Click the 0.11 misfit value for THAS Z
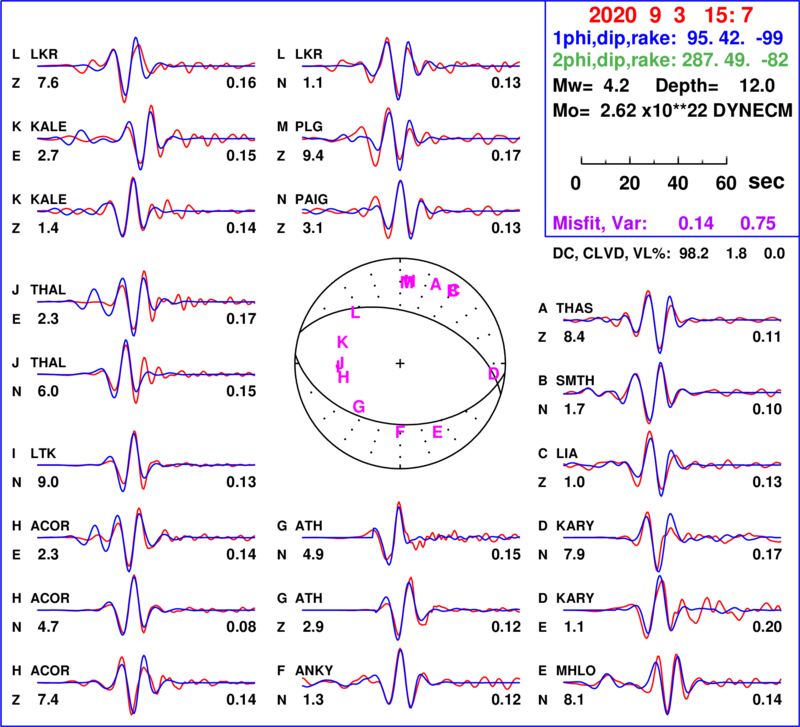This screenshot has height=727, width=800. point(767,337)
